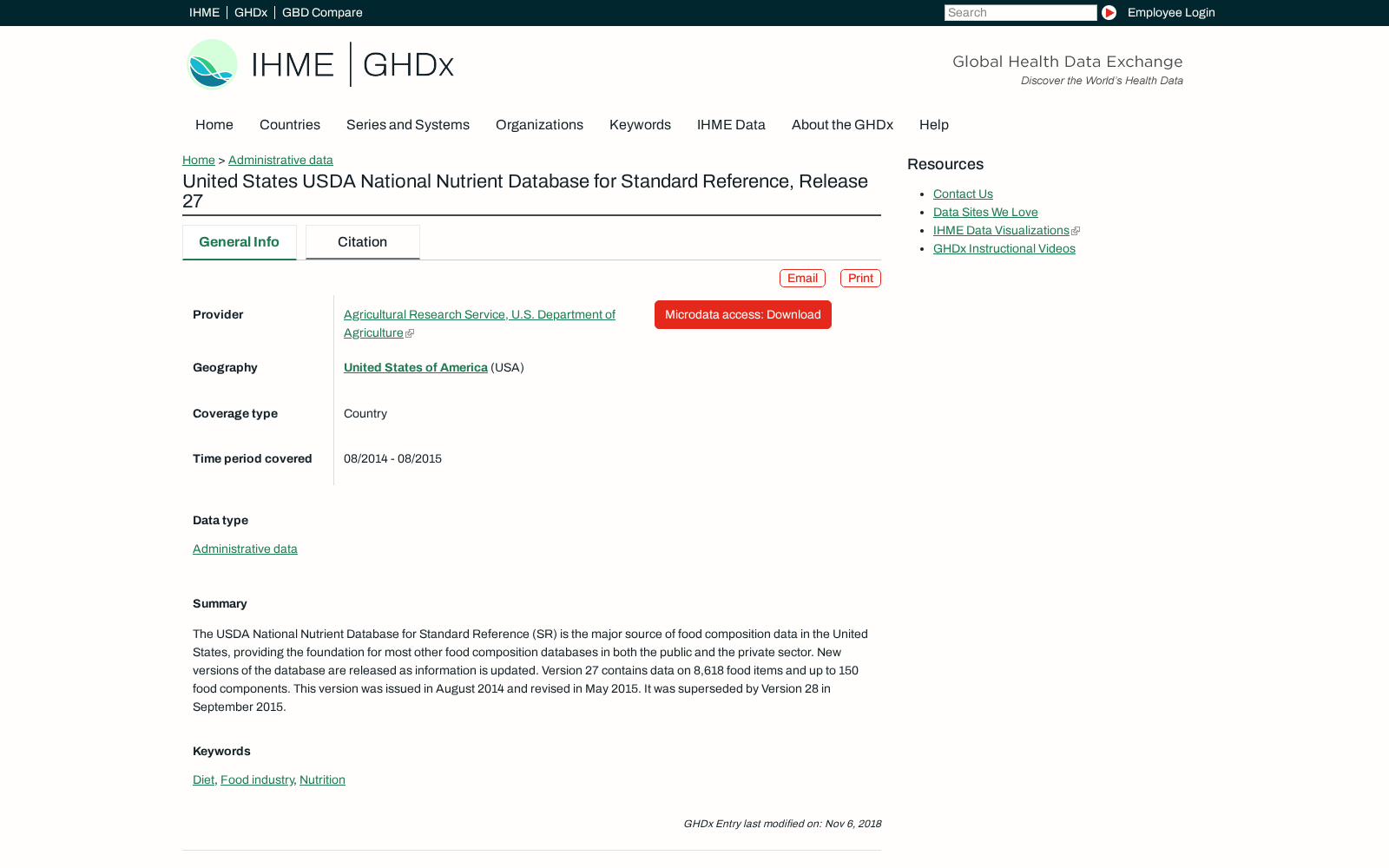Open the IHME Data menu item
This screenshot has width=1389, height=868.
pyautogui.click(x=731, y=125)
